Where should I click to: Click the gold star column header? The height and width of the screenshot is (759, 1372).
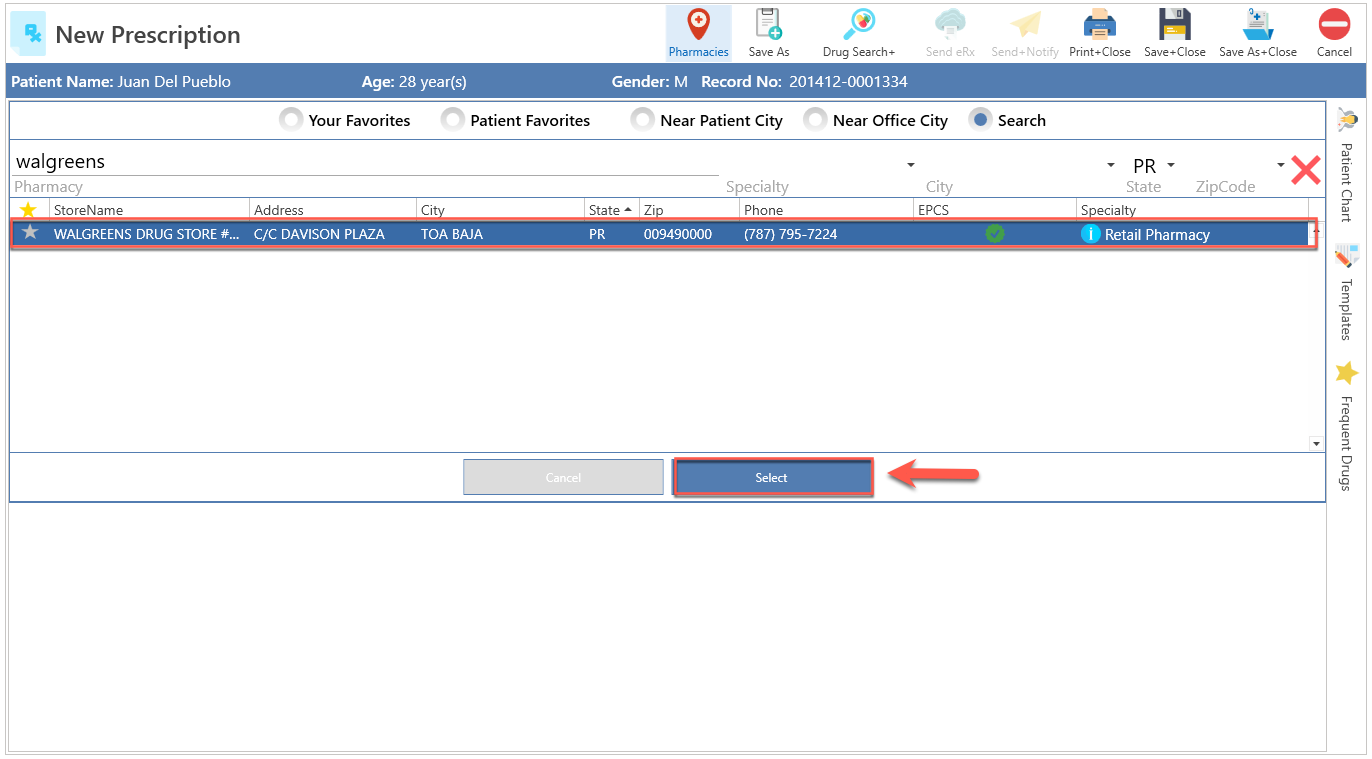[28, 210]
